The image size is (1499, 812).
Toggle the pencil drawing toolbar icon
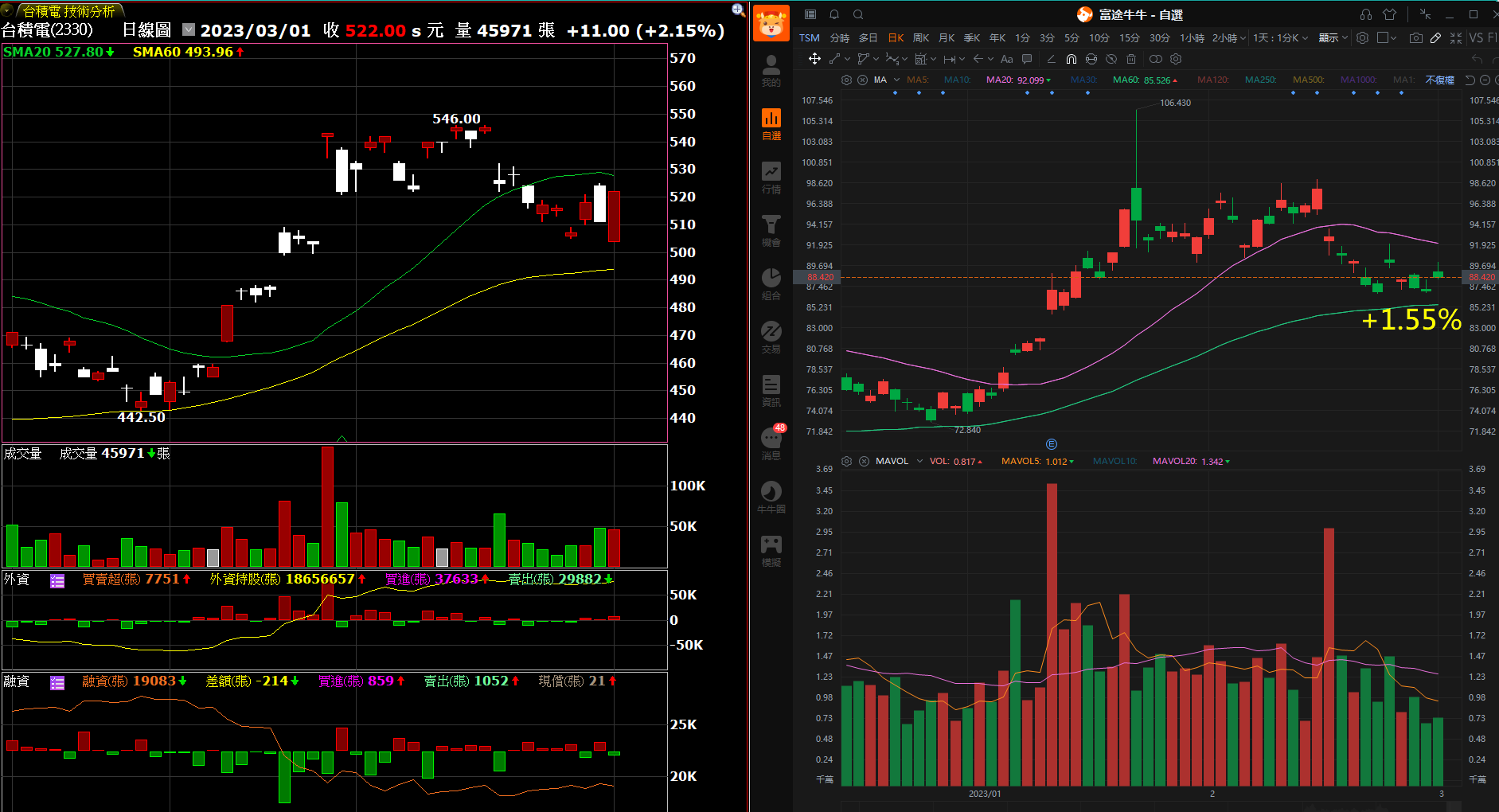(1435, 37)
